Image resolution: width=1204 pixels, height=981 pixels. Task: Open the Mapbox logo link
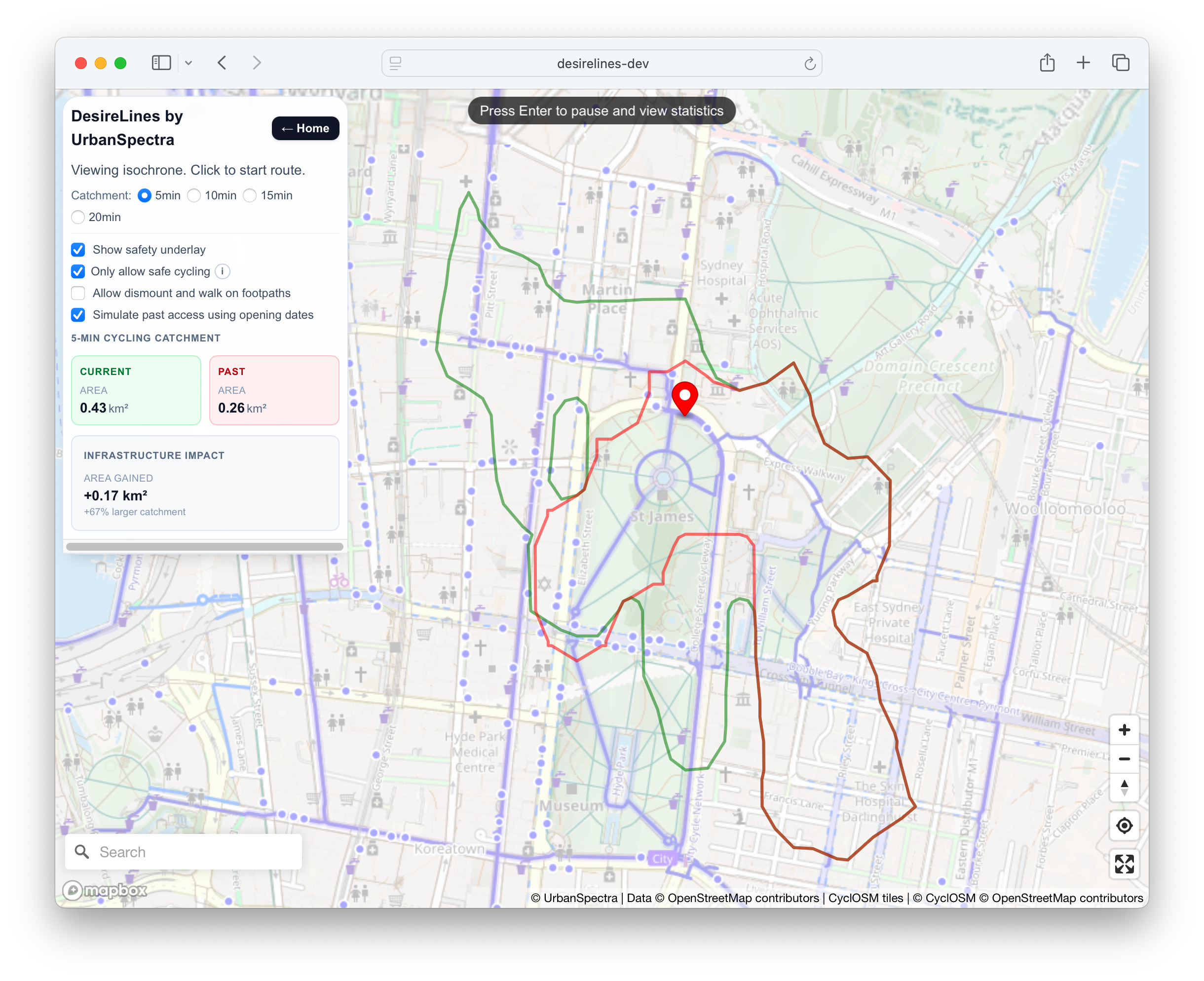[105, 891]
